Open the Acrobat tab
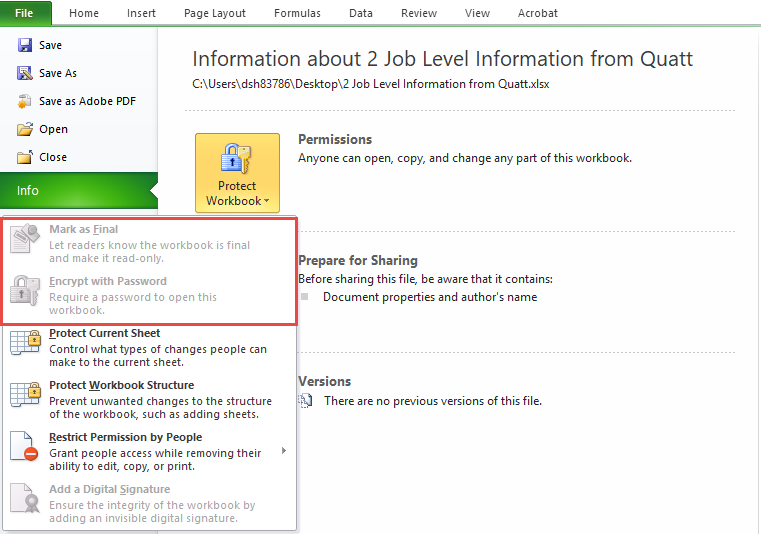This screenshot has width=761, height=534. [538, 13]
